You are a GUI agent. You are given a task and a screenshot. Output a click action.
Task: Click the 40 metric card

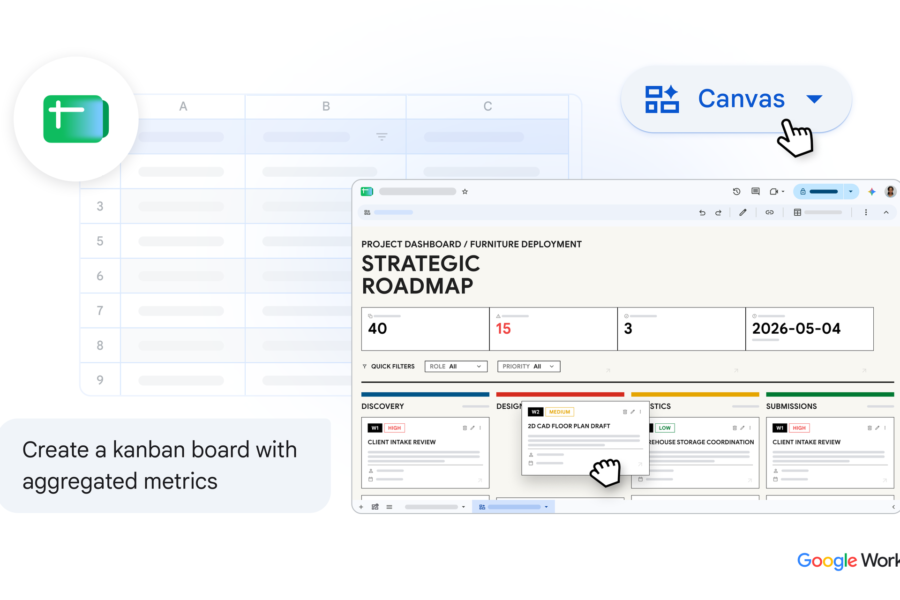tap(425, 329)
